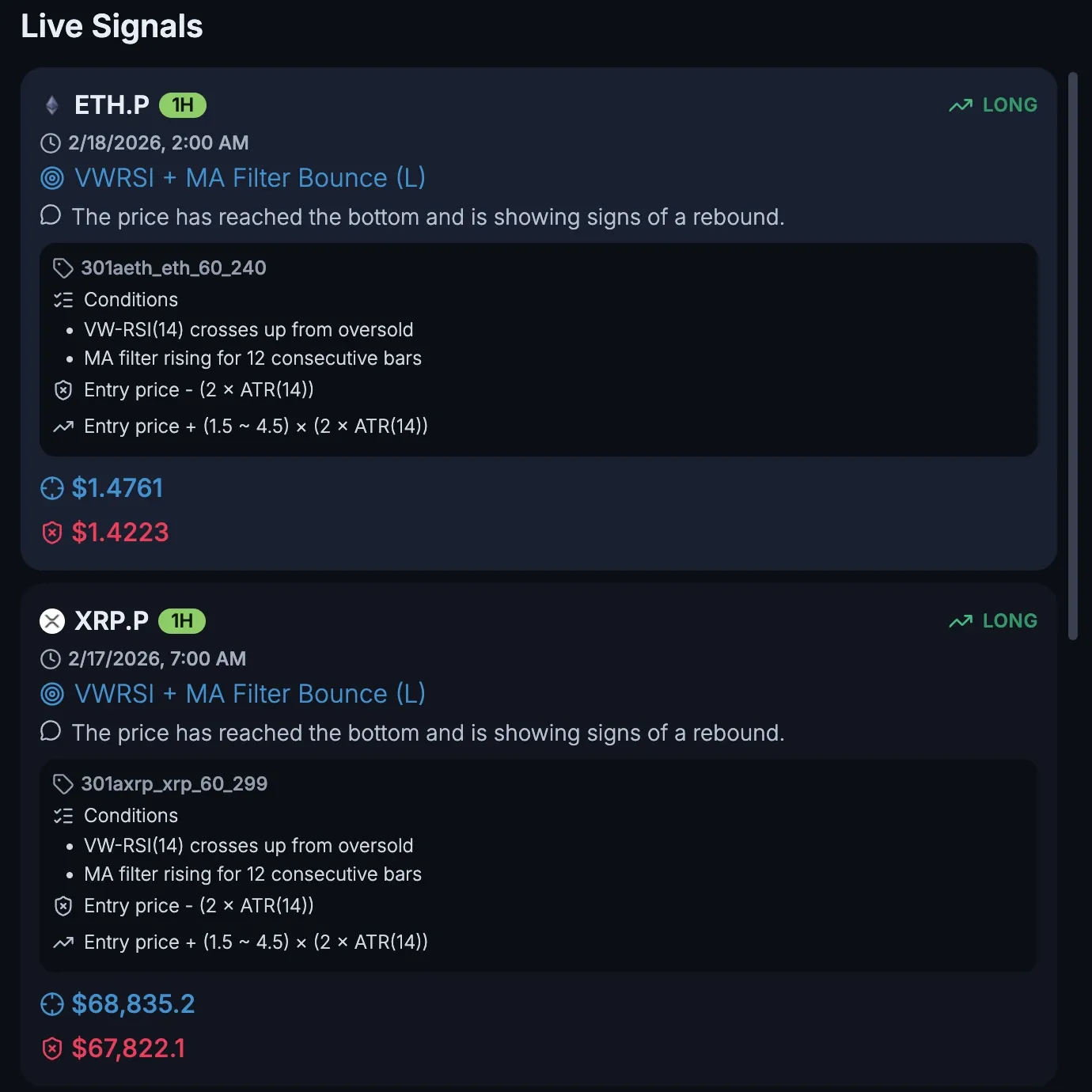The image size is (1092, 1092).
Task: Click the Ethereum coin icon
Action: coord(52,105)
